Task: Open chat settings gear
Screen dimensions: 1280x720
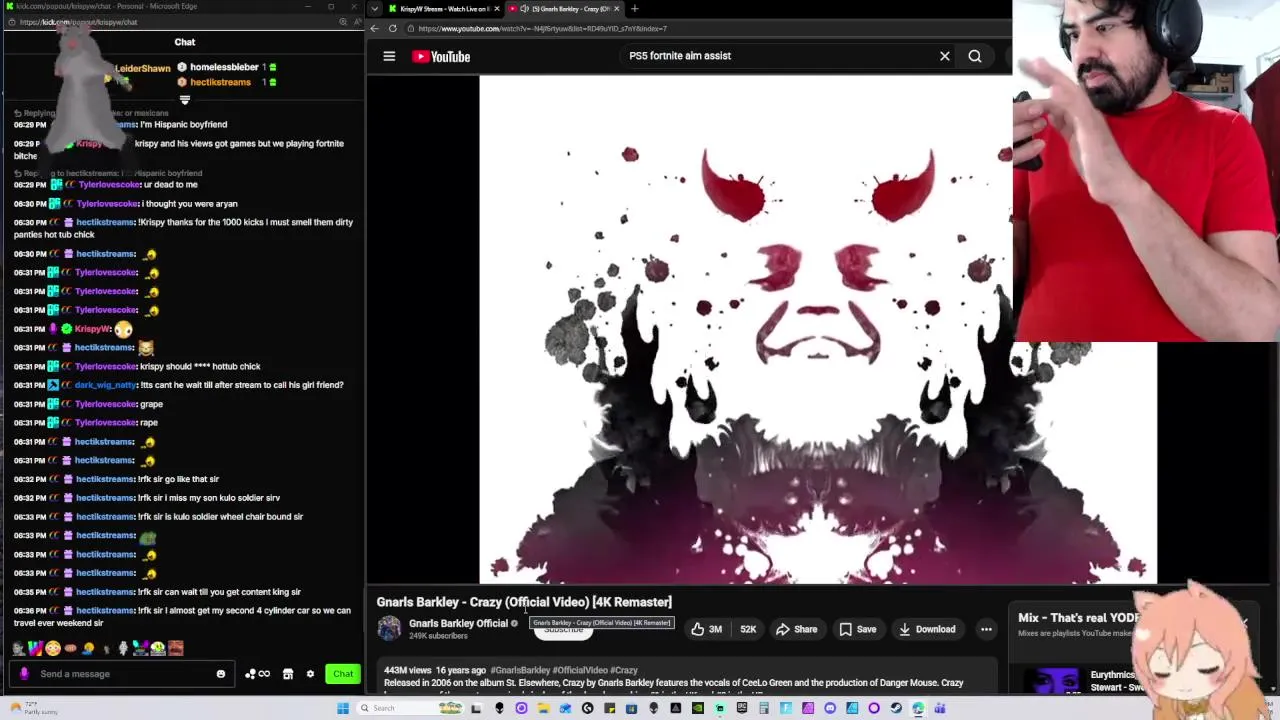Action: (310, 674)
